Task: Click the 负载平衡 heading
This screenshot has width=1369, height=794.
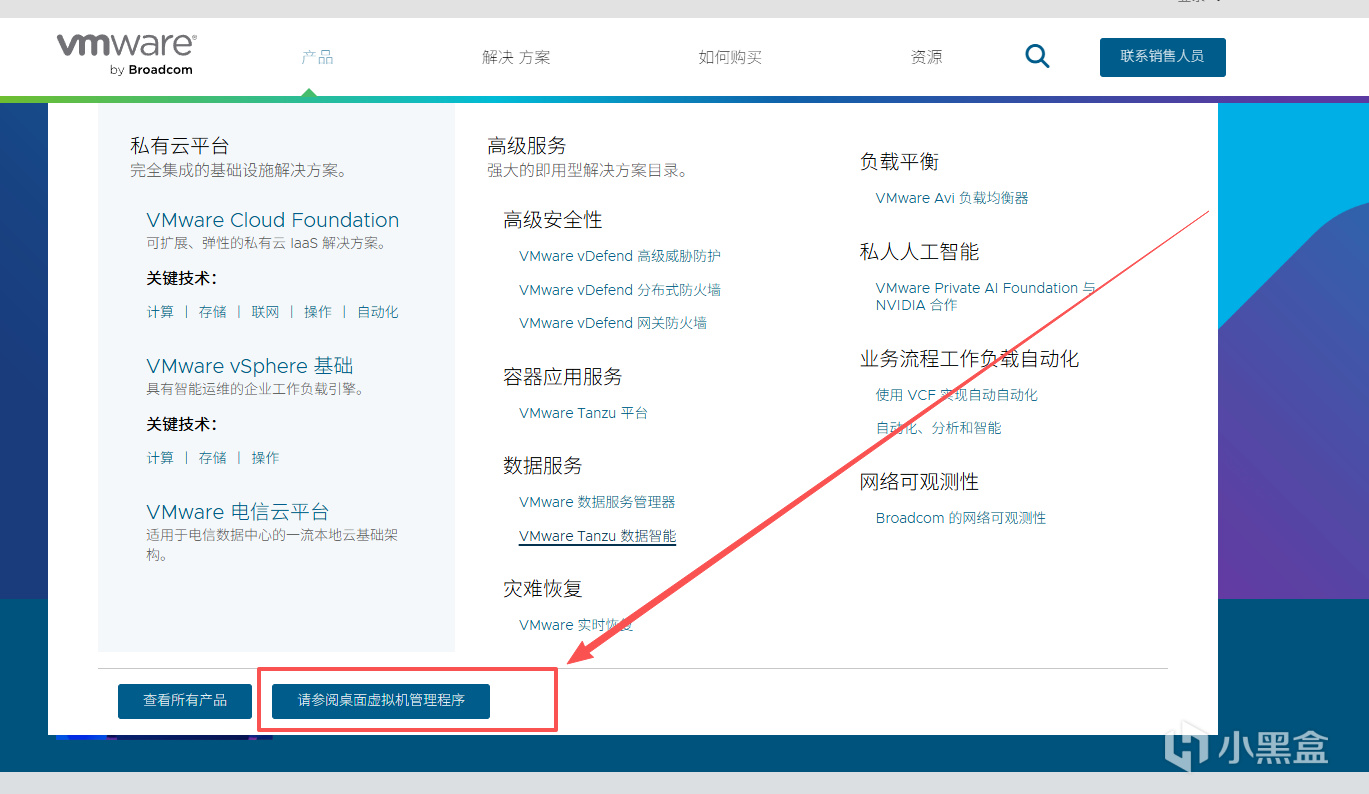Action: pyautogui.click(x=899, y=162)
